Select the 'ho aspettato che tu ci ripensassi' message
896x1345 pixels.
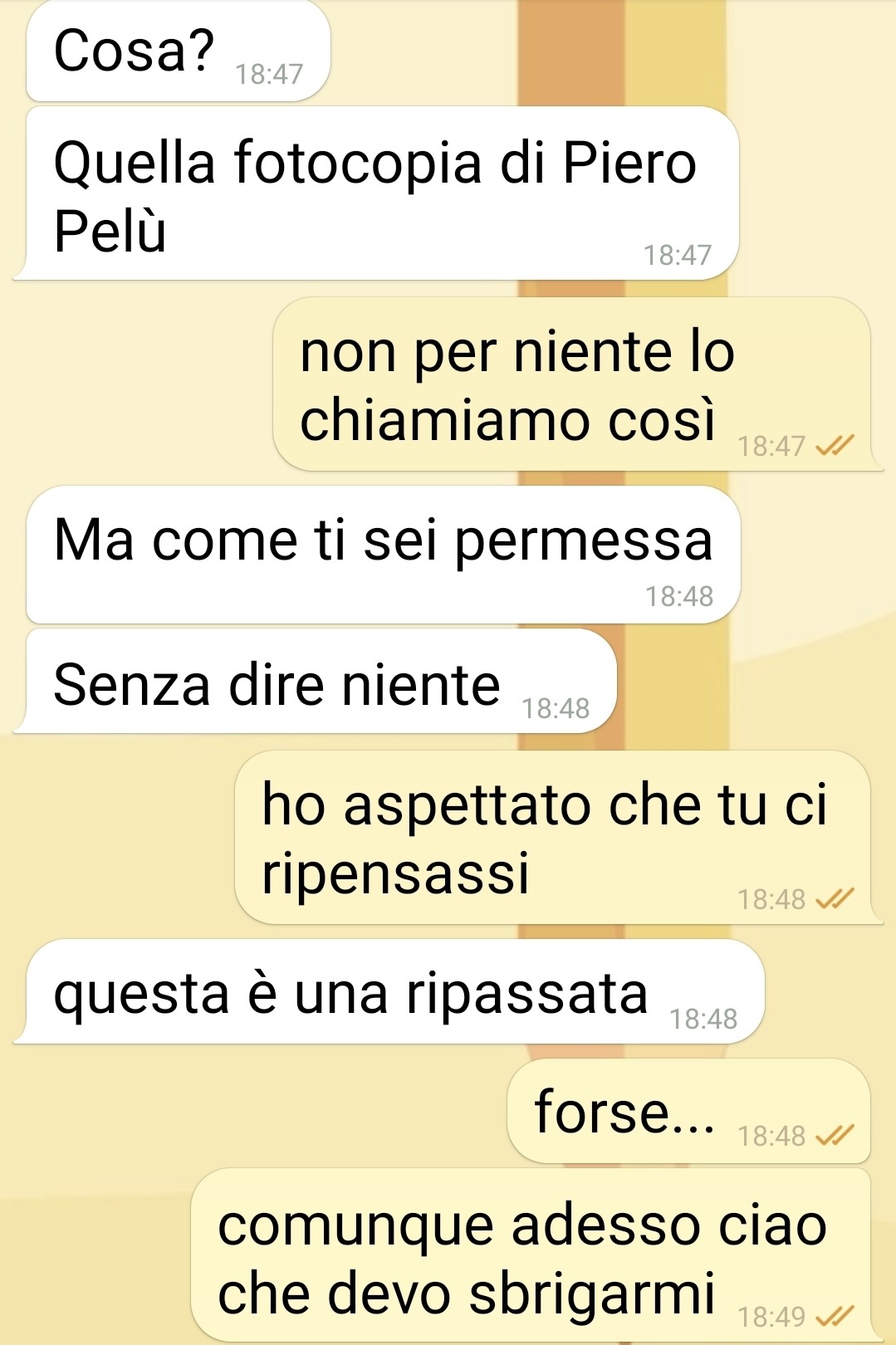coord(558,838)
